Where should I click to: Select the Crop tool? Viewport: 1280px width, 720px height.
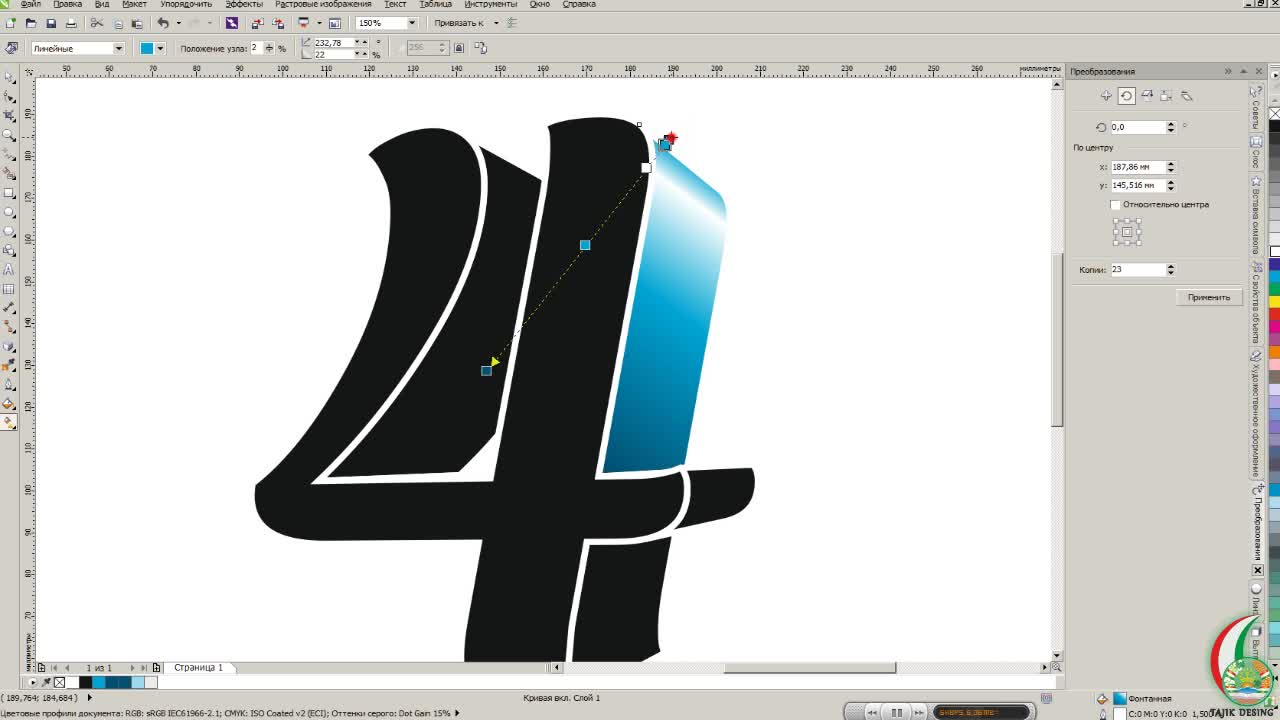coord(10,116)
